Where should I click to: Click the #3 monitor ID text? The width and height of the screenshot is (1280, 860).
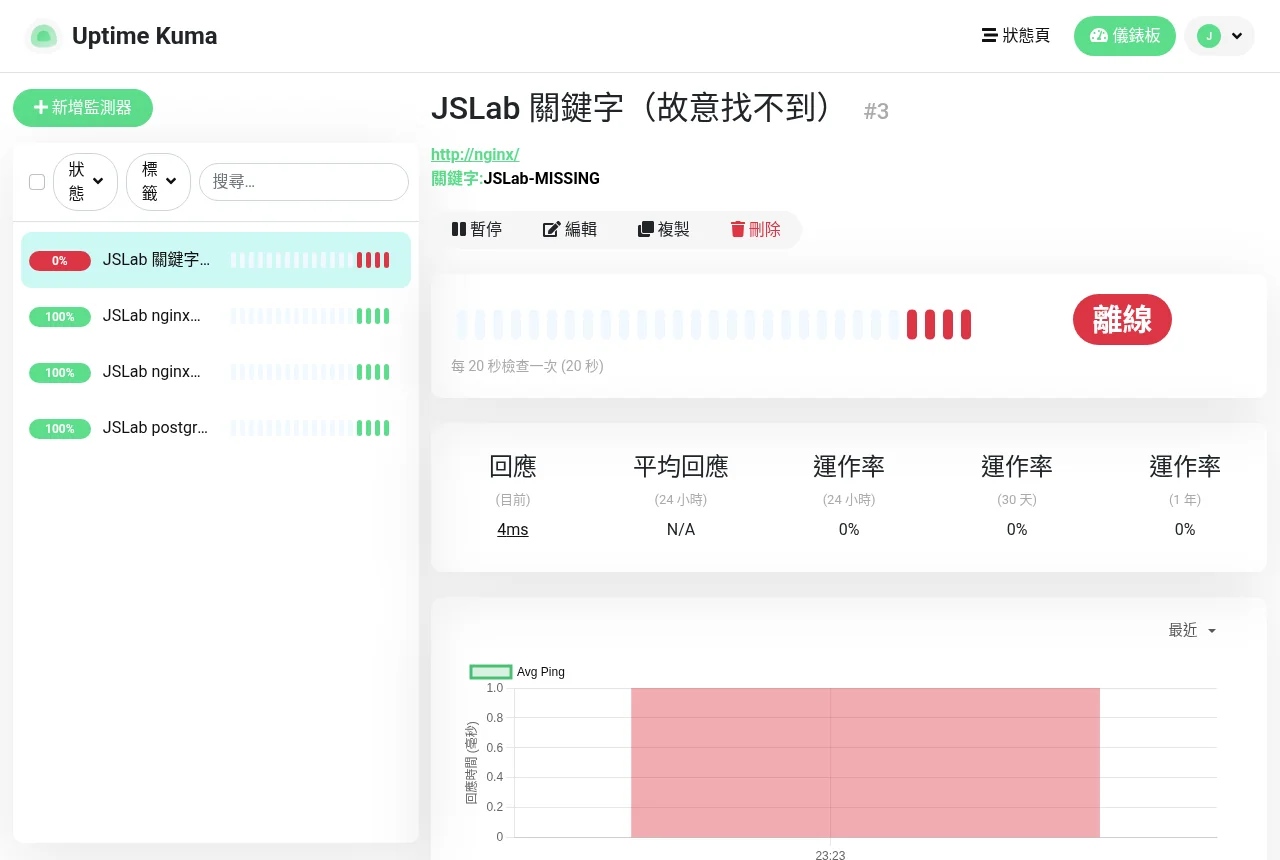tap(876, 111)
